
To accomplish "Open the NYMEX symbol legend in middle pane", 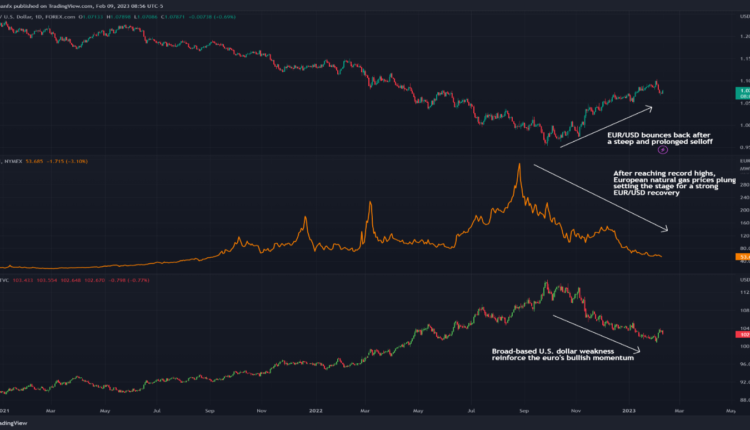I will point(15,159).
